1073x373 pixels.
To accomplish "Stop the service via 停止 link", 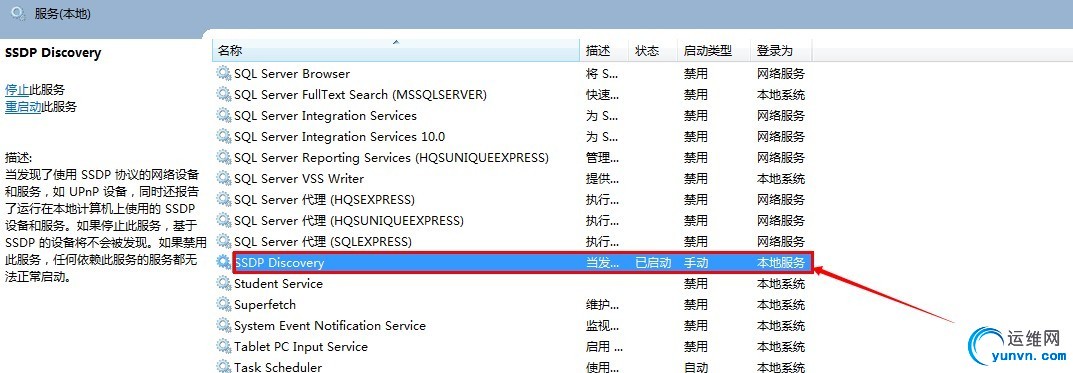I will click(17, 90).
